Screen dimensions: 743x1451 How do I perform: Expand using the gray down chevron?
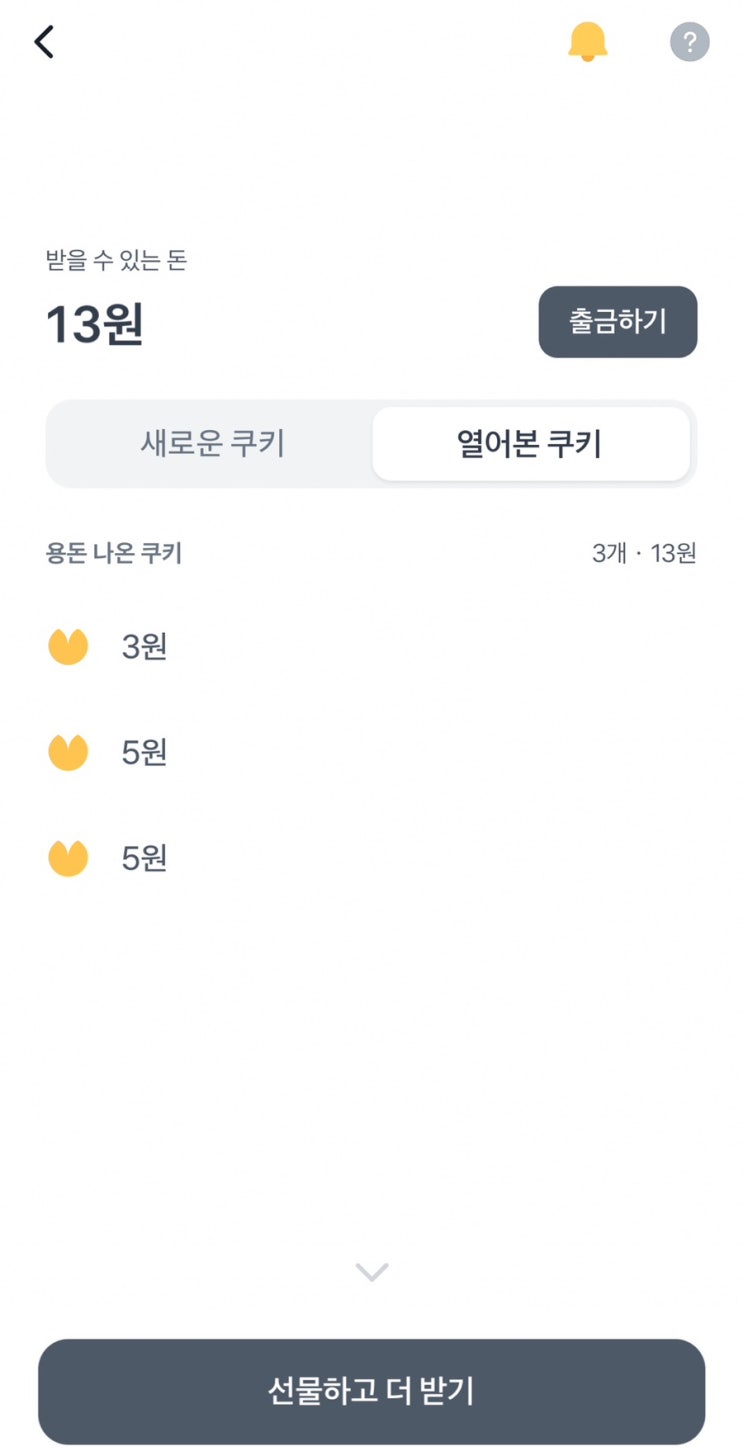pyautogui.click(x=371, y=1272)
